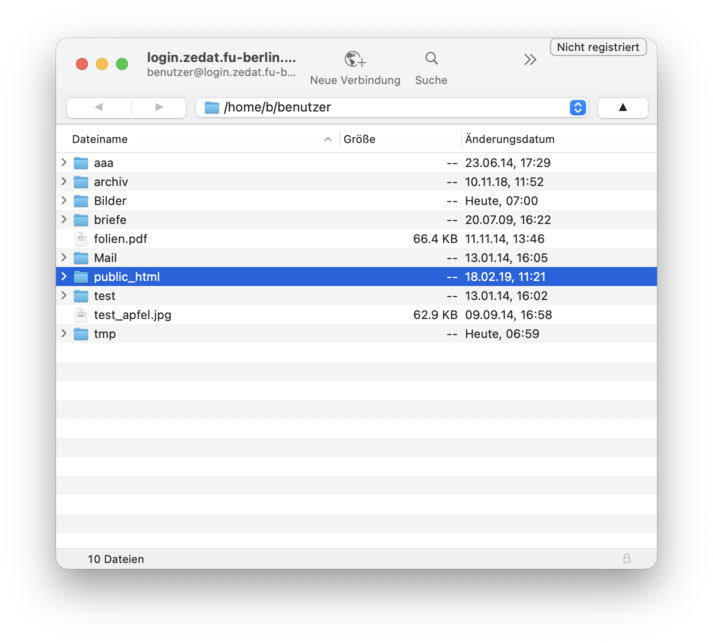Expand the public_html folder
The image size is (713, 643).
(x=64, y=277)
